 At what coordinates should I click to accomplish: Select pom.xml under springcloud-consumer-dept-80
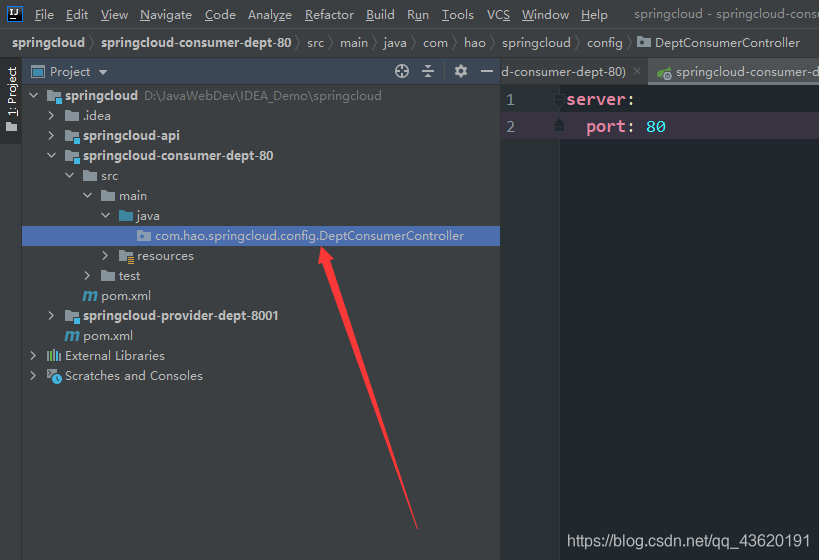(x=261, y=296)
